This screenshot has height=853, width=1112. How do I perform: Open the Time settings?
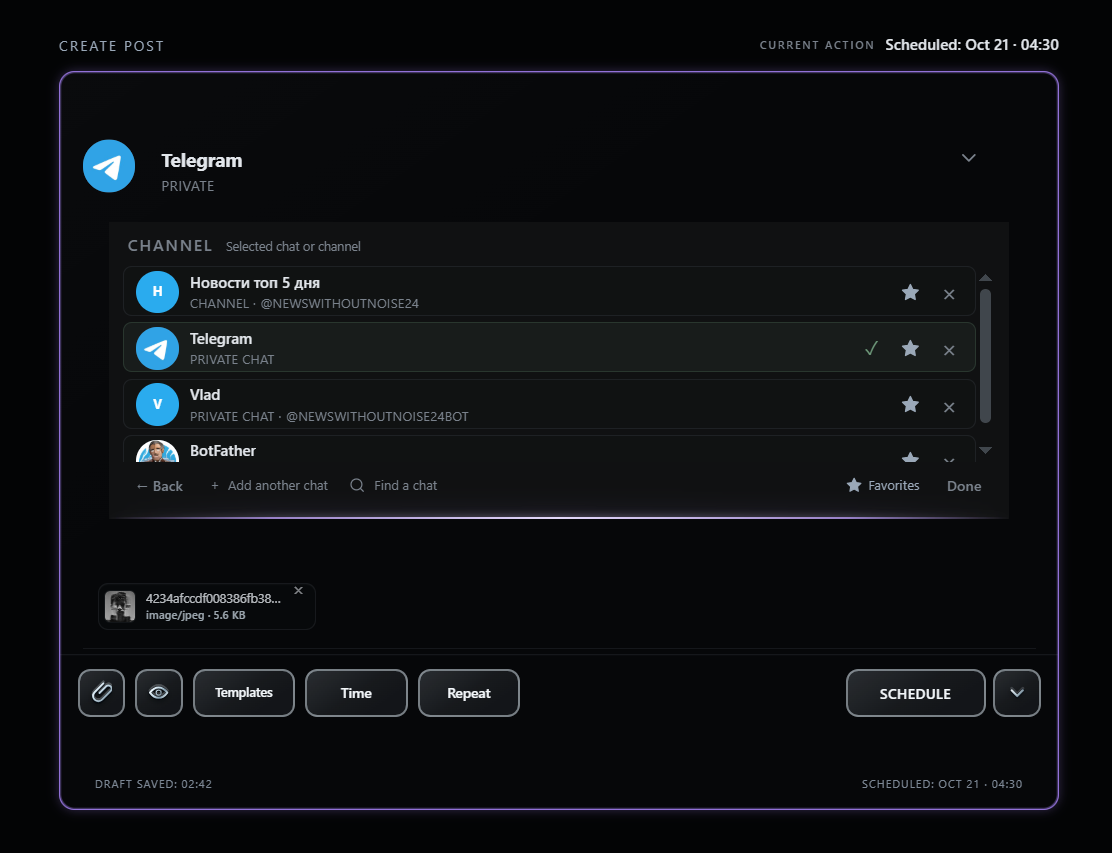[x=356, y=693]
